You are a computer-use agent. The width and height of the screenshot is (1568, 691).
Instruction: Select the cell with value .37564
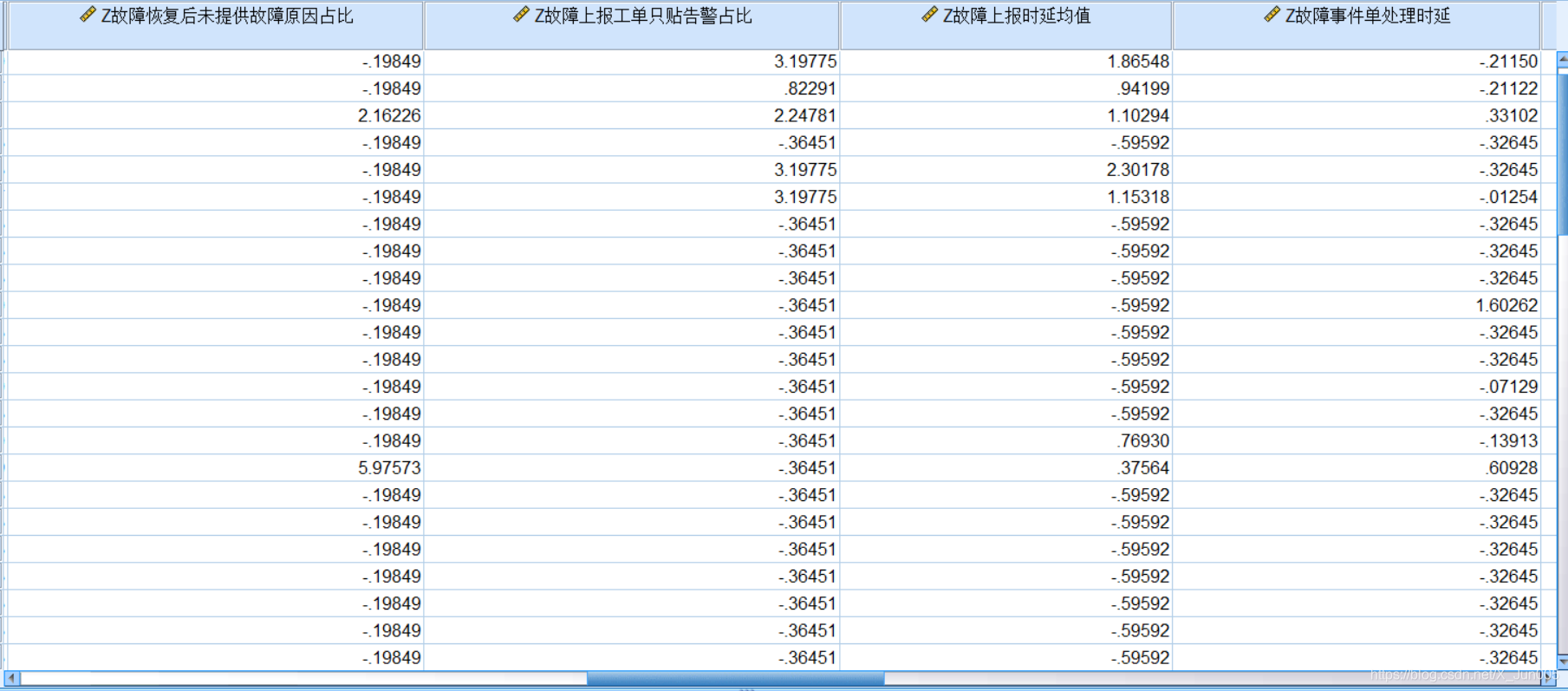coord(1006,468)
